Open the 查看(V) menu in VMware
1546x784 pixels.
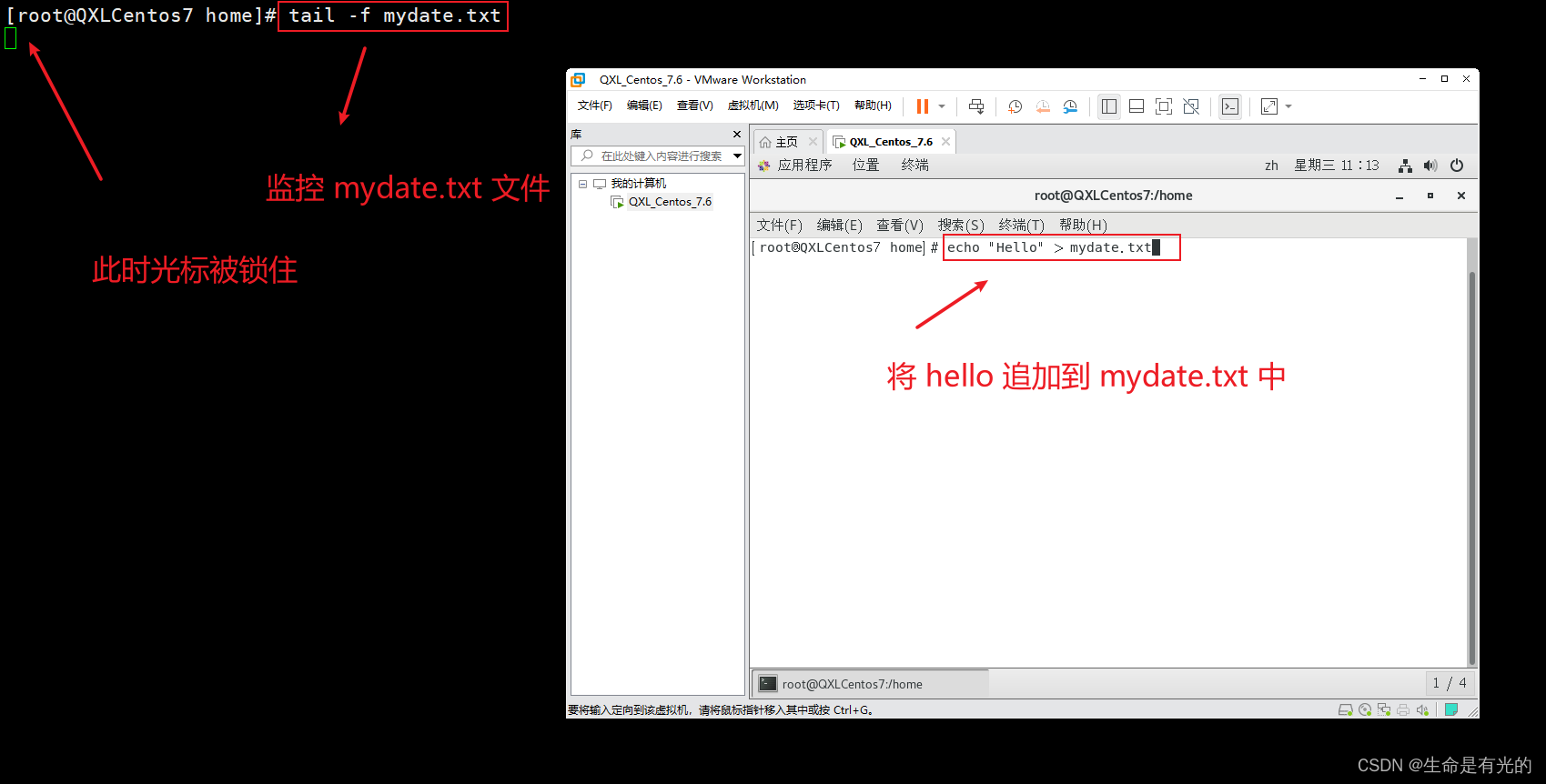[x=694, y=106]
